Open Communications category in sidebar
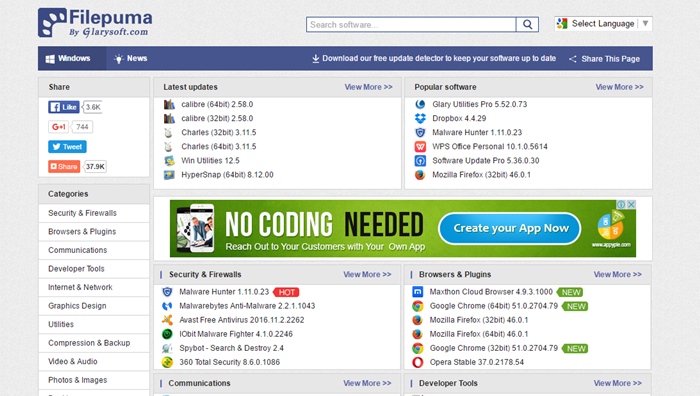The width and height of the screenshot is (700, 396). tap(78, 250)
